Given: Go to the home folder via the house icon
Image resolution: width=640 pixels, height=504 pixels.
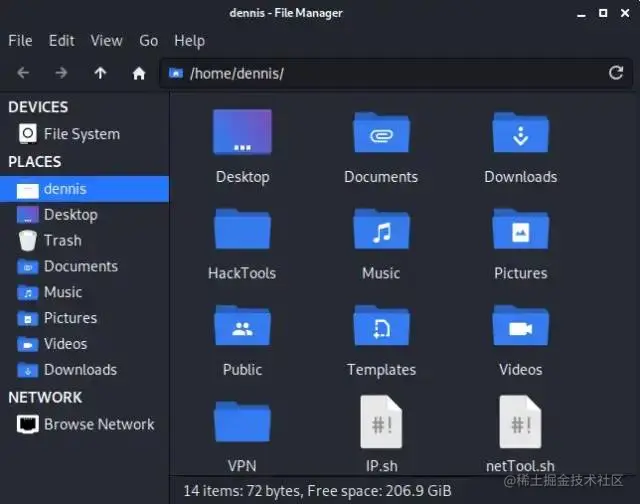Looking at the screenshot, I should (x=139, y=73).
